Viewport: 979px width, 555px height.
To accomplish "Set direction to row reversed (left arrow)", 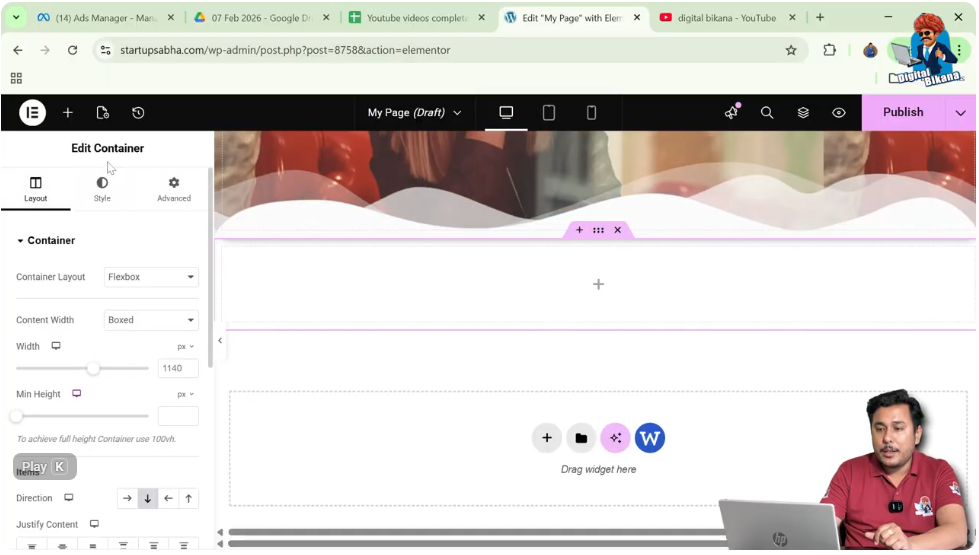I will click(x=168, y=499).
